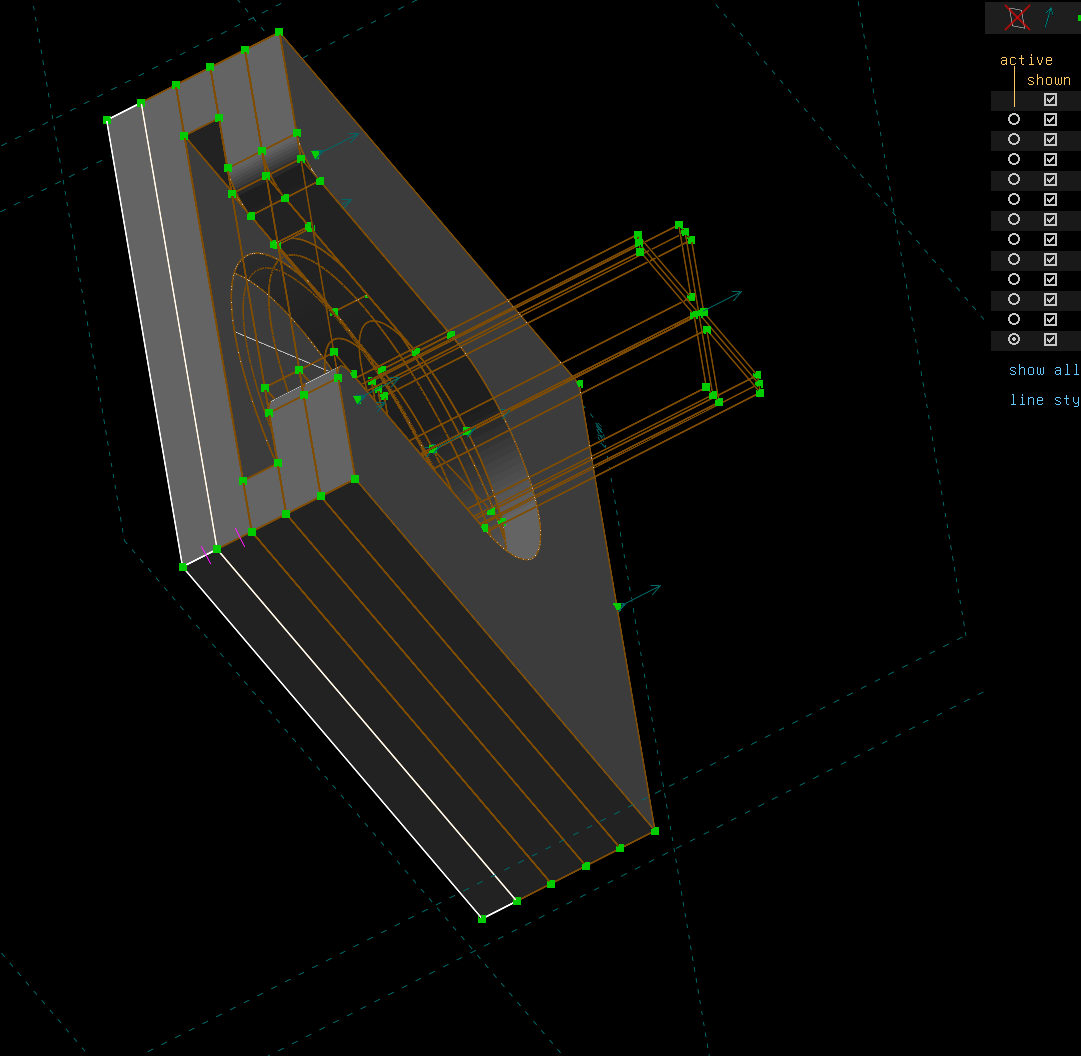Open the line style link

[1043, 400]
